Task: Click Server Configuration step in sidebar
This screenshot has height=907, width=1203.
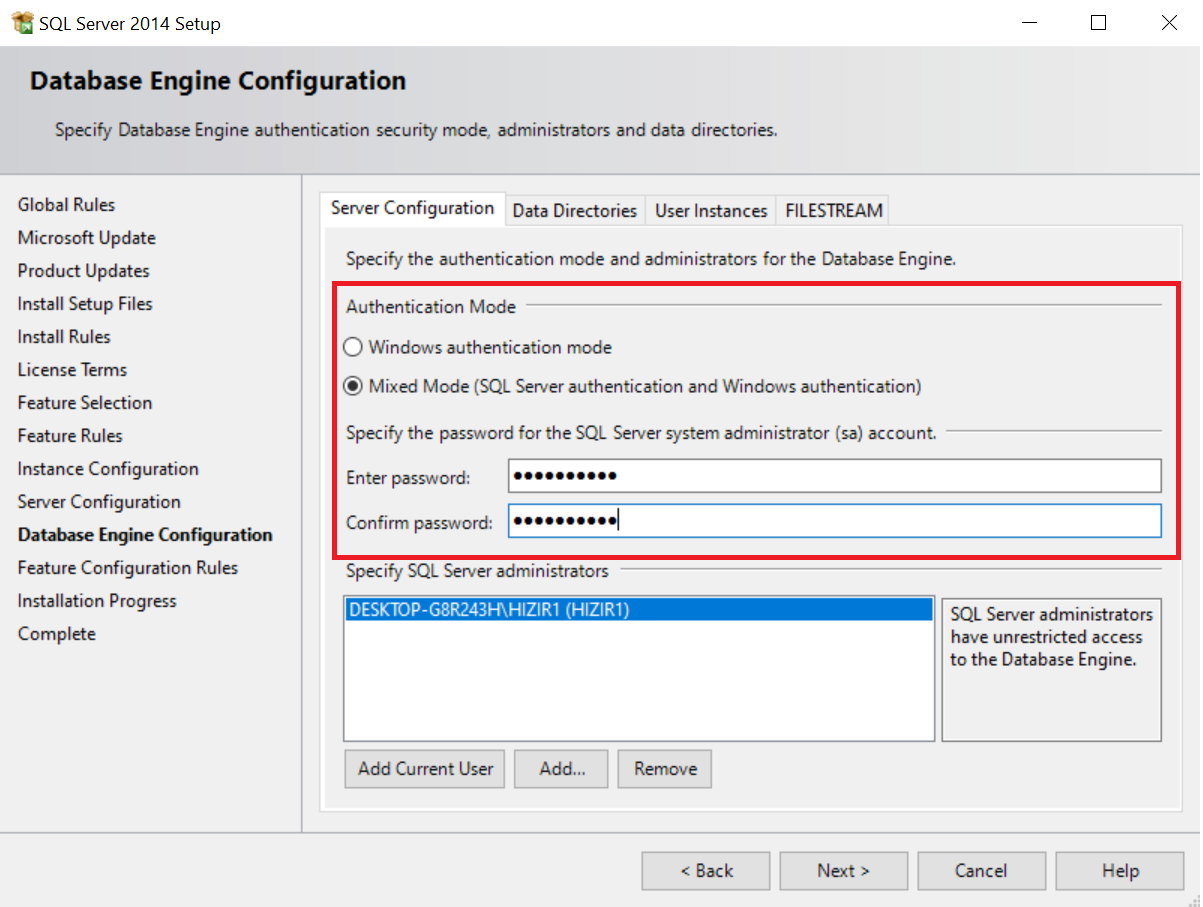Action: (99, 502)
